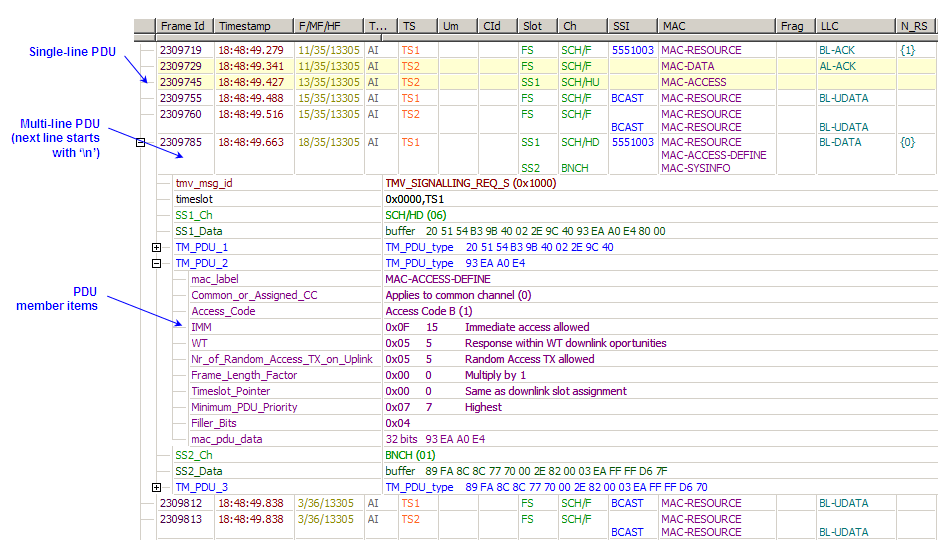Click the Timestamp column header

[x=243, y=26]
